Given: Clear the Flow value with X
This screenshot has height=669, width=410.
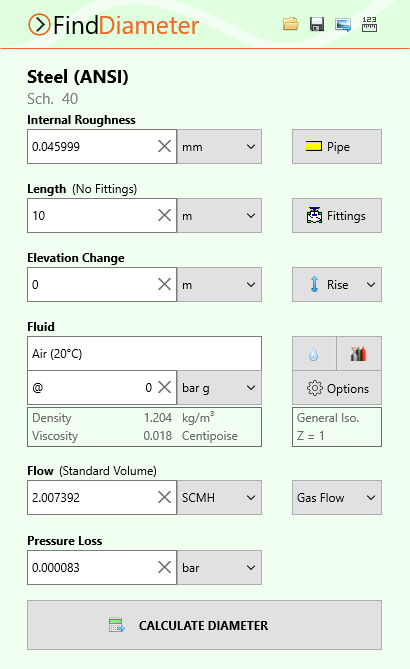Looking at the screenshot, I should 164,497.
